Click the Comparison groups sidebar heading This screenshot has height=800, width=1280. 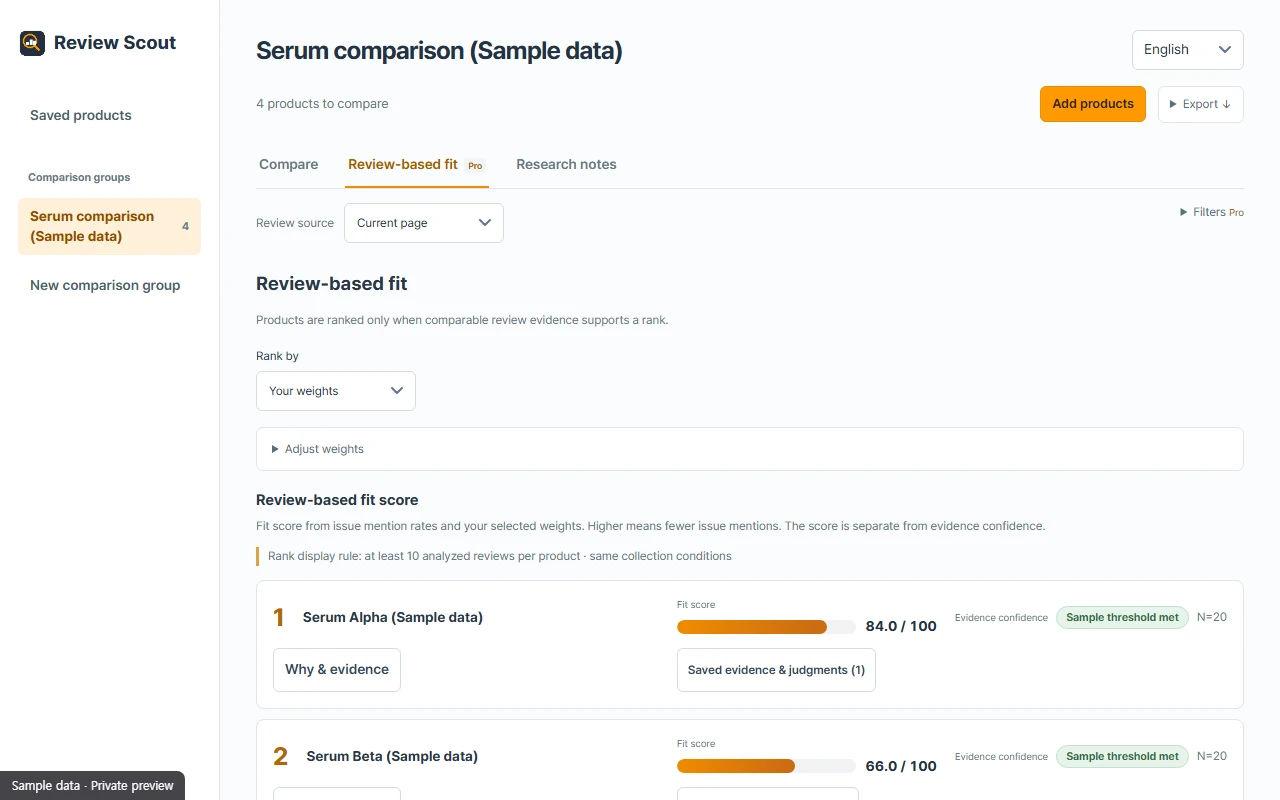point(79,177)
